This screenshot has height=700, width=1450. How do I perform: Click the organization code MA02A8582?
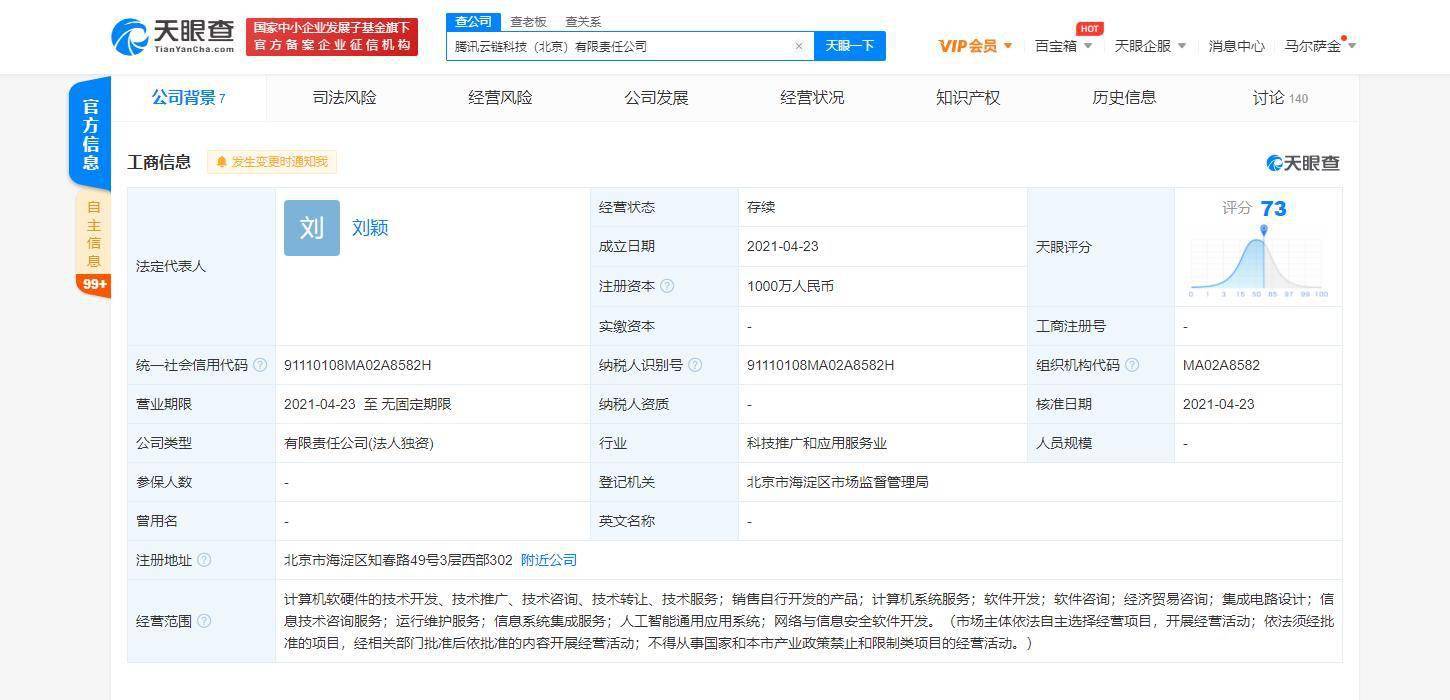click(x=1221, y=365)
